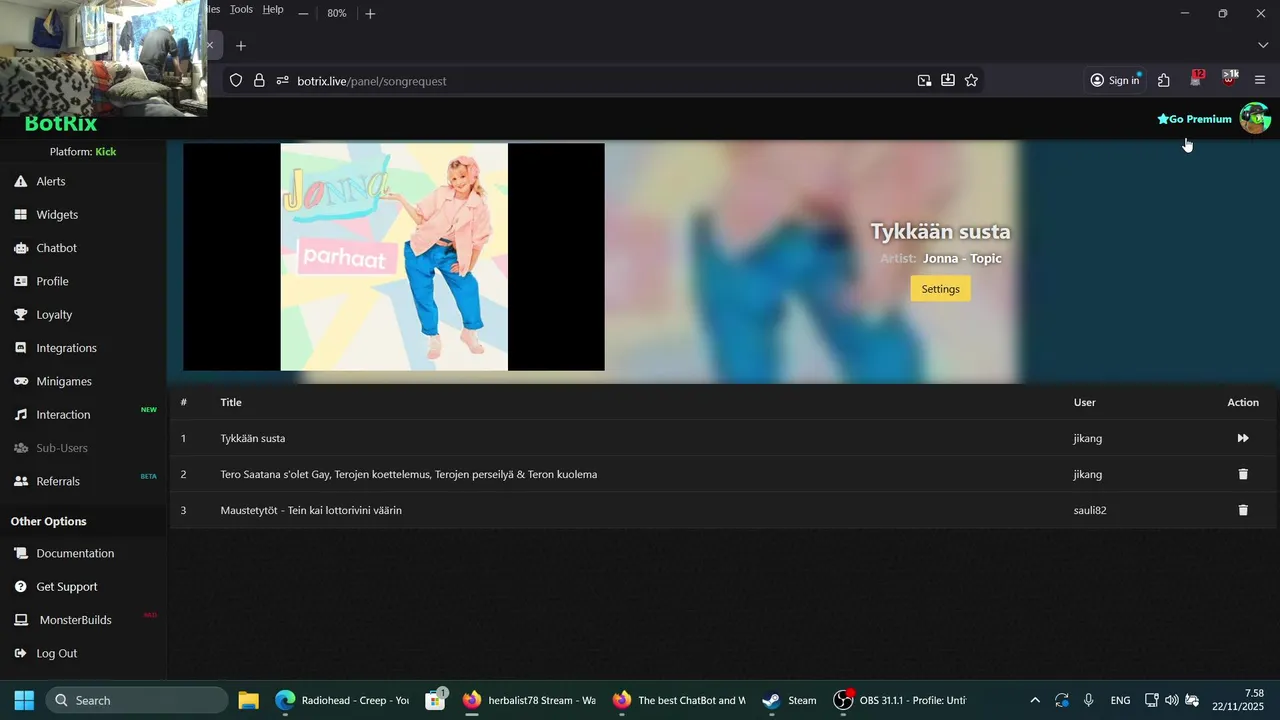Open a new browser tab
The width and height of the screenshot is (1280, 720).
tap(241, 46)
